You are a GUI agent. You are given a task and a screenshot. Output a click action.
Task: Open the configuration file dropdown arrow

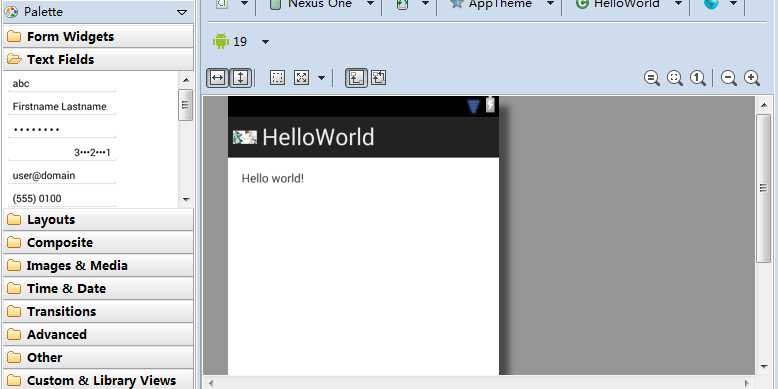[x=244, y=3]
